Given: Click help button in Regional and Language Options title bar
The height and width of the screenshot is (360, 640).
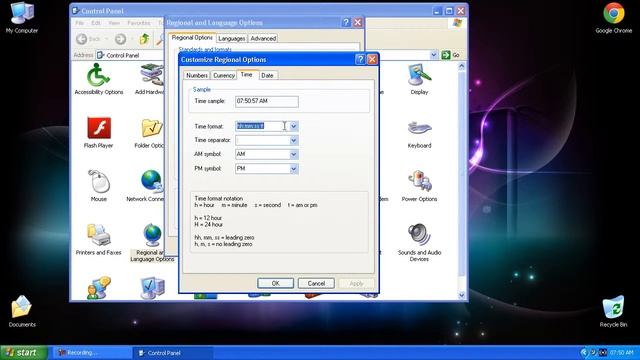Looking at the screenshot, I should tap(346, 22).
